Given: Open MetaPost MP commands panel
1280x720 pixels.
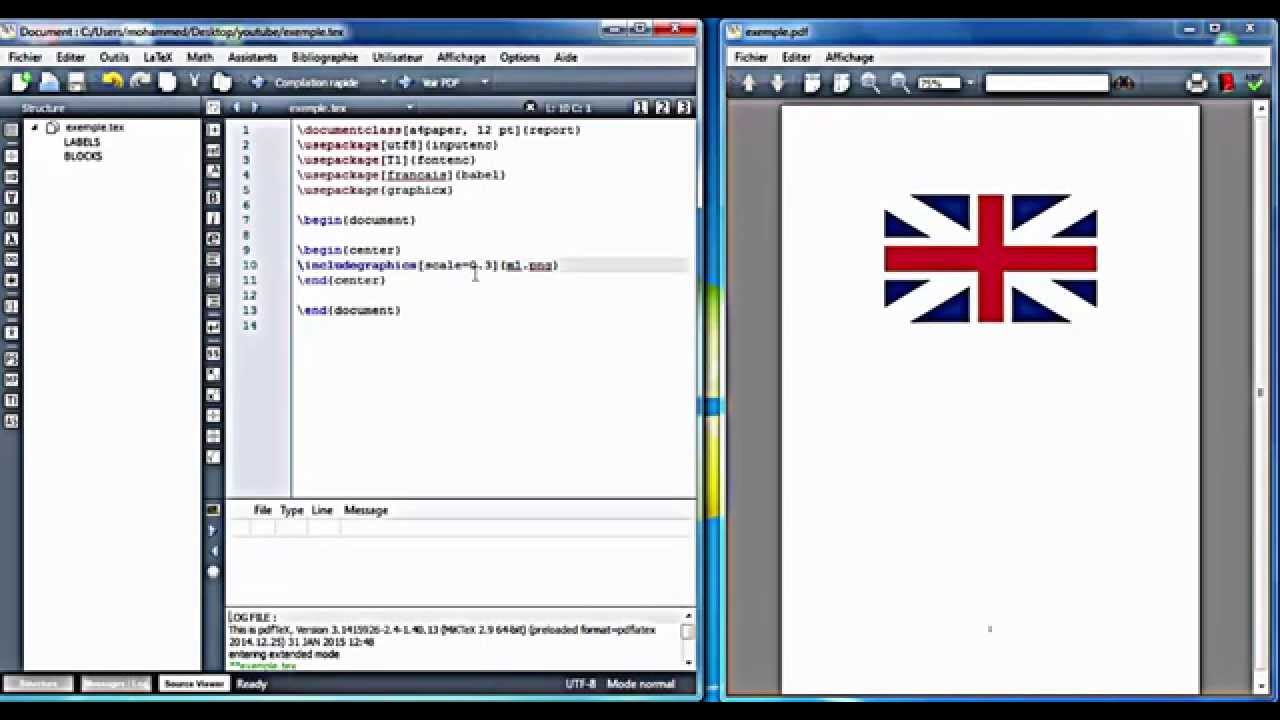Looking at the screenshot, I should (x=11, y=381).
